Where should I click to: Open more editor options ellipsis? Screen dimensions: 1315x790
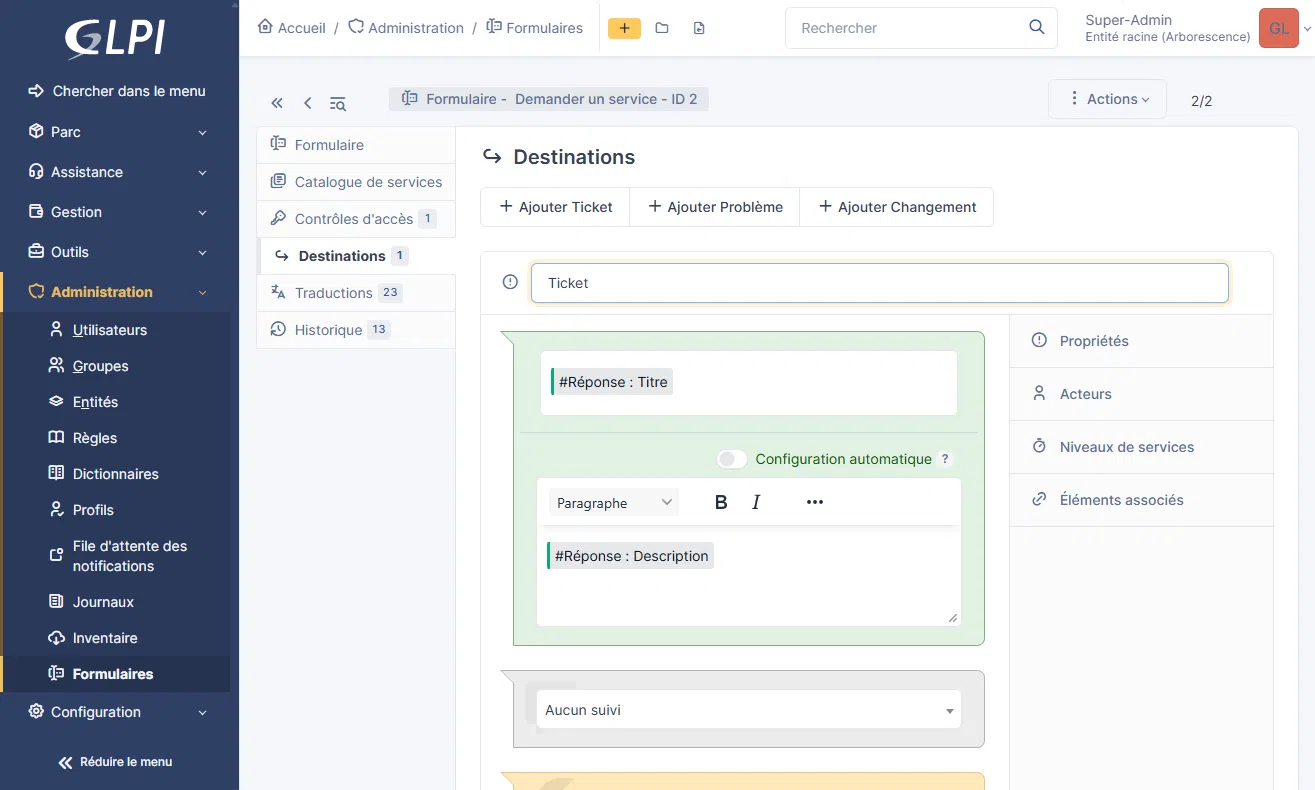(814, 502)
